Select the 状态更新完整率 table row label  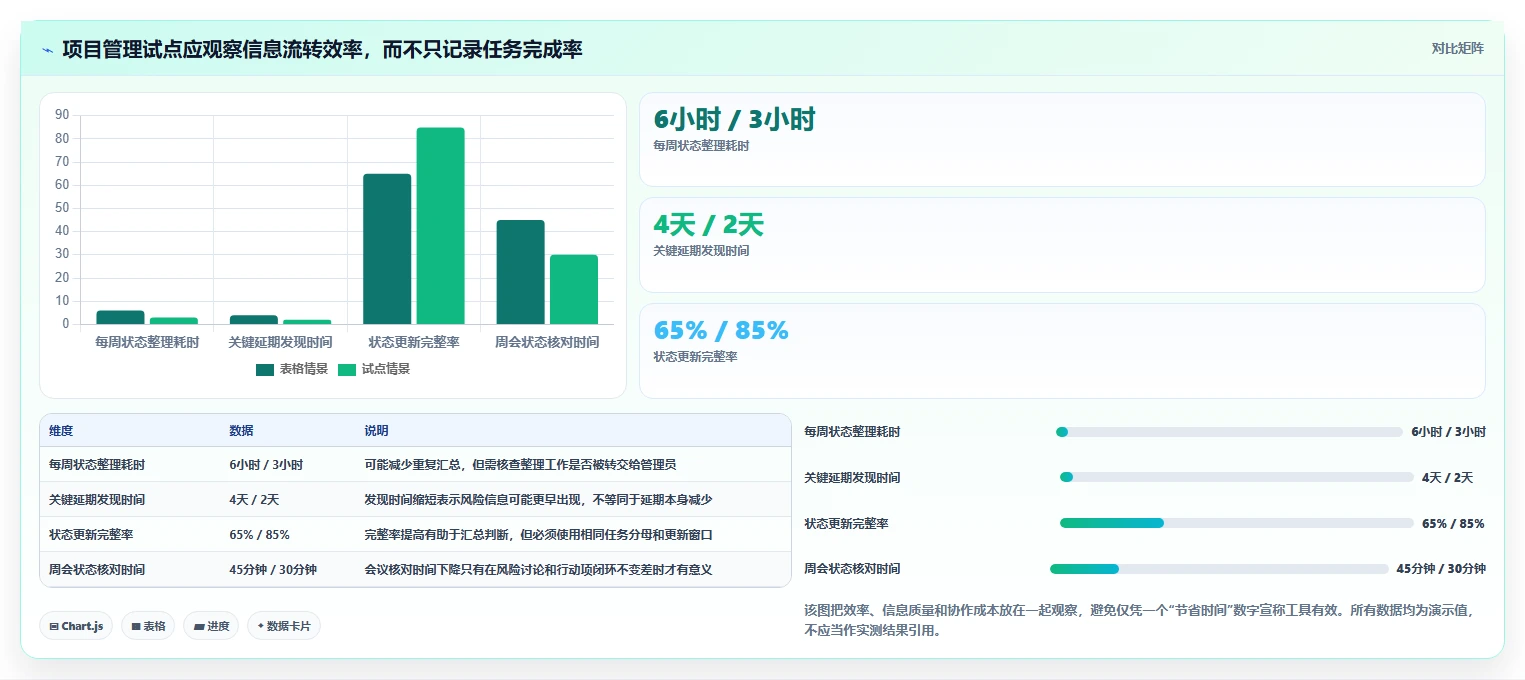(91, 535)
